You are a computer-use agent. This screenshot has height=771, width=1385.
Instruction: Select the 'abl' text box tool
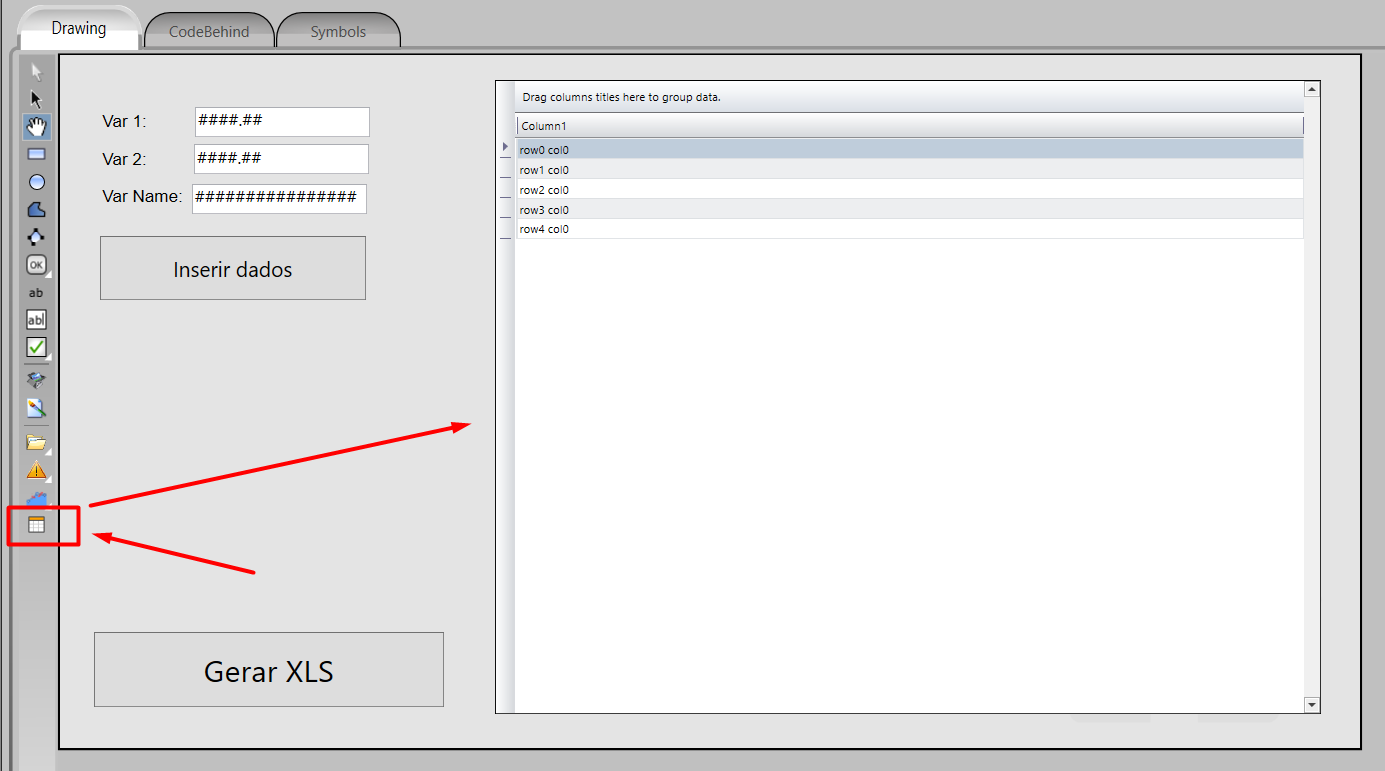pos(36,320)
